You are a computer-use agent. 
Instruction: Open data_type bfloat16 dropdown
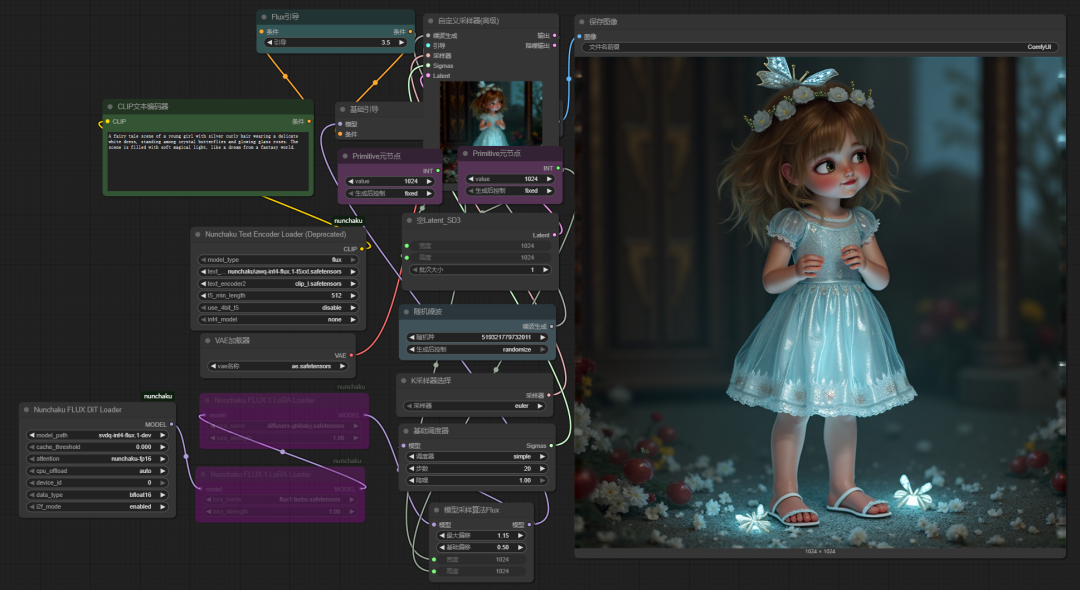coord(97,494)
